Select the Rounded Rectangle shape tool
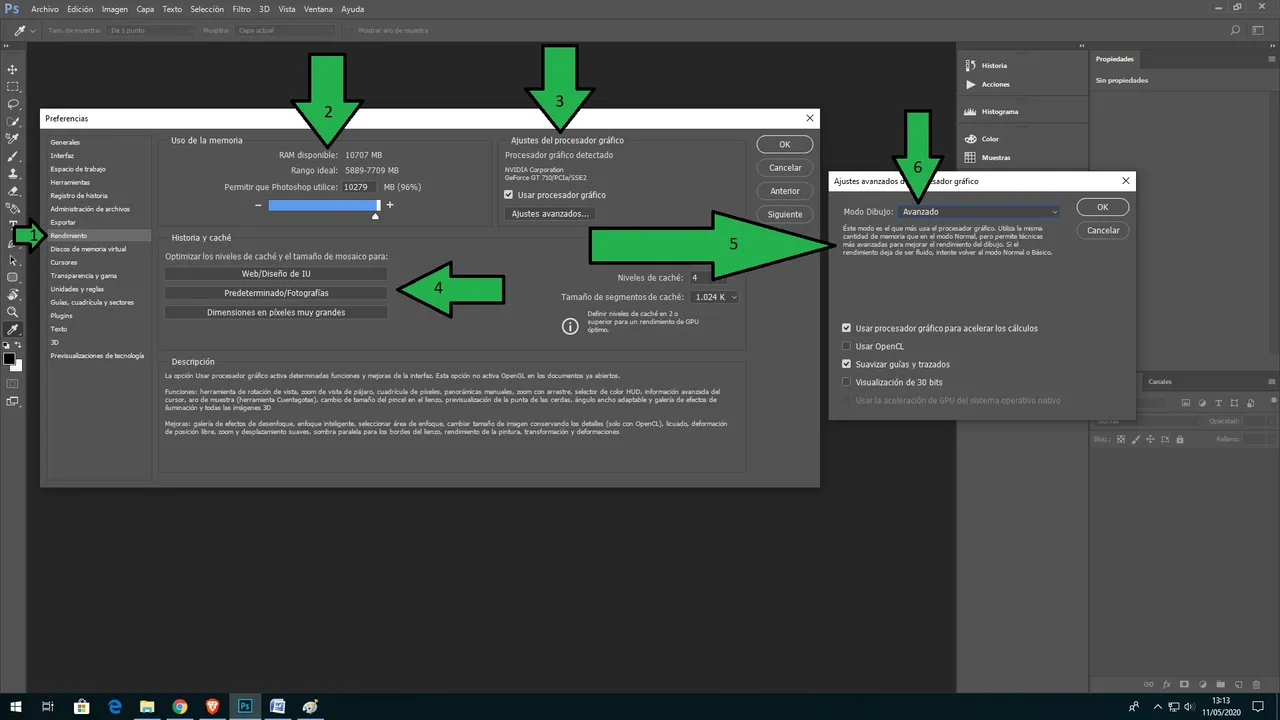This screenshot has width=1280, height=720. (x=13, y=277)
